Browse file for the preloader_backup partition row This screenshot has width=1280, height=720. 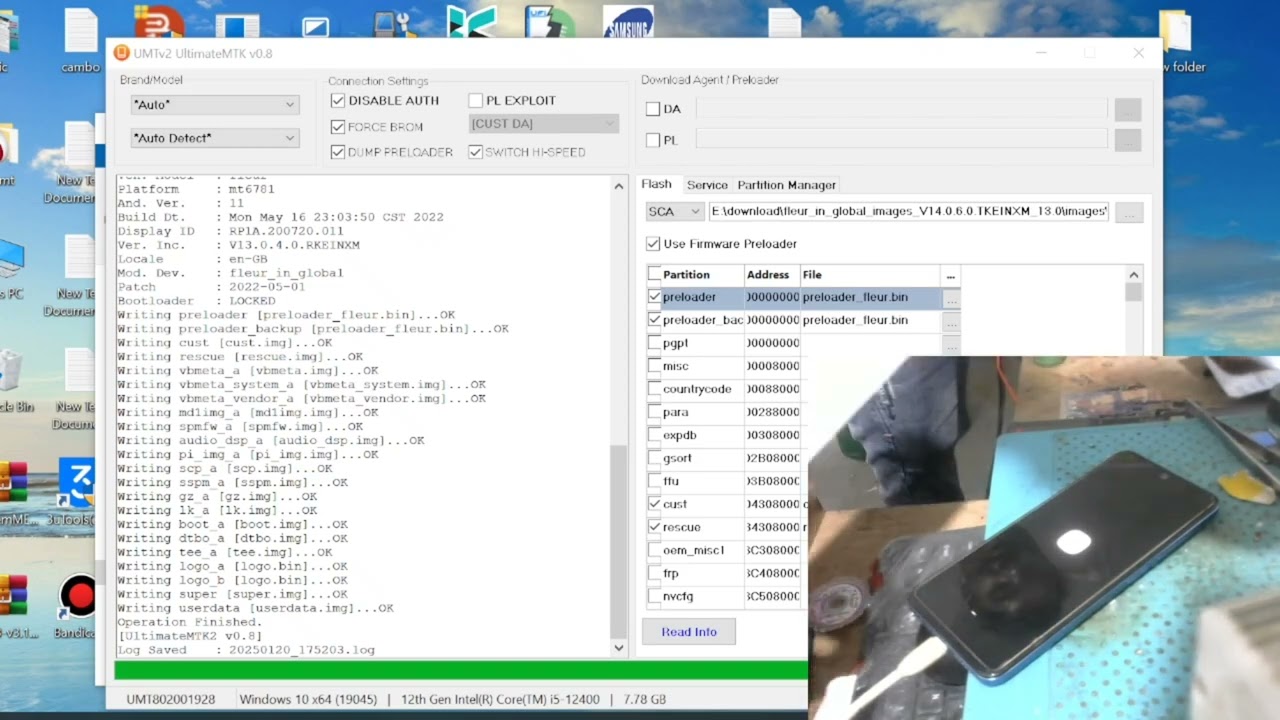point(951,321)
